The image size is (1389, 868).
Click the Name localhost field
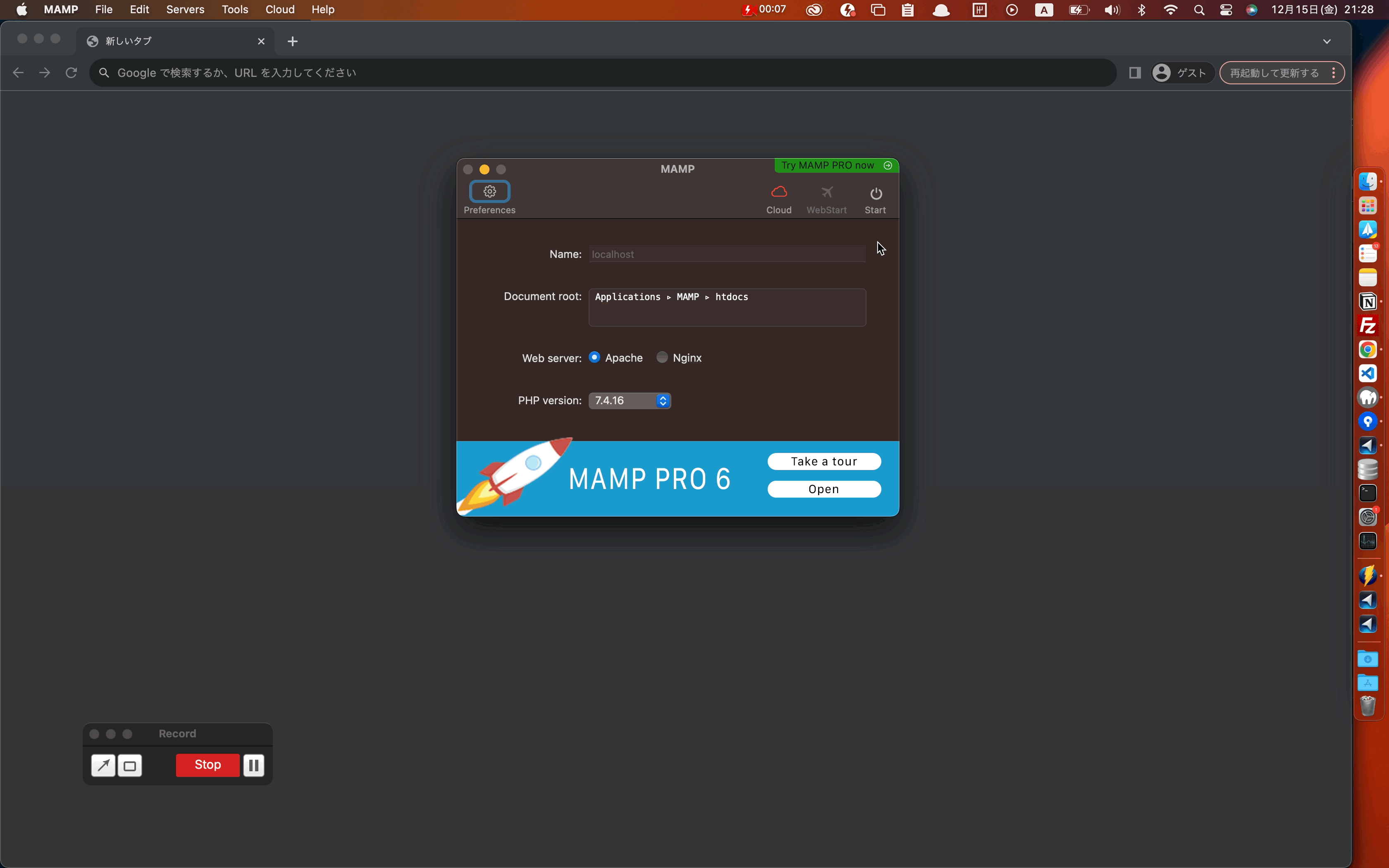point(727,254)
